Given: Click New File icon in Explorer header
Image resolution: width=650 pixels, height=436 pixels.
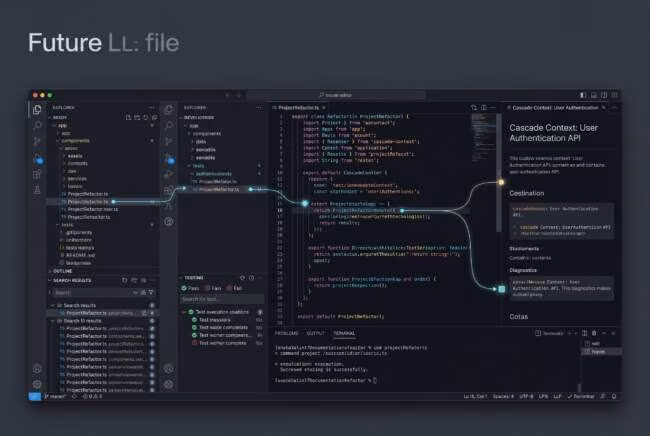Looking at the screenshot, I should [x=128, y=118].
